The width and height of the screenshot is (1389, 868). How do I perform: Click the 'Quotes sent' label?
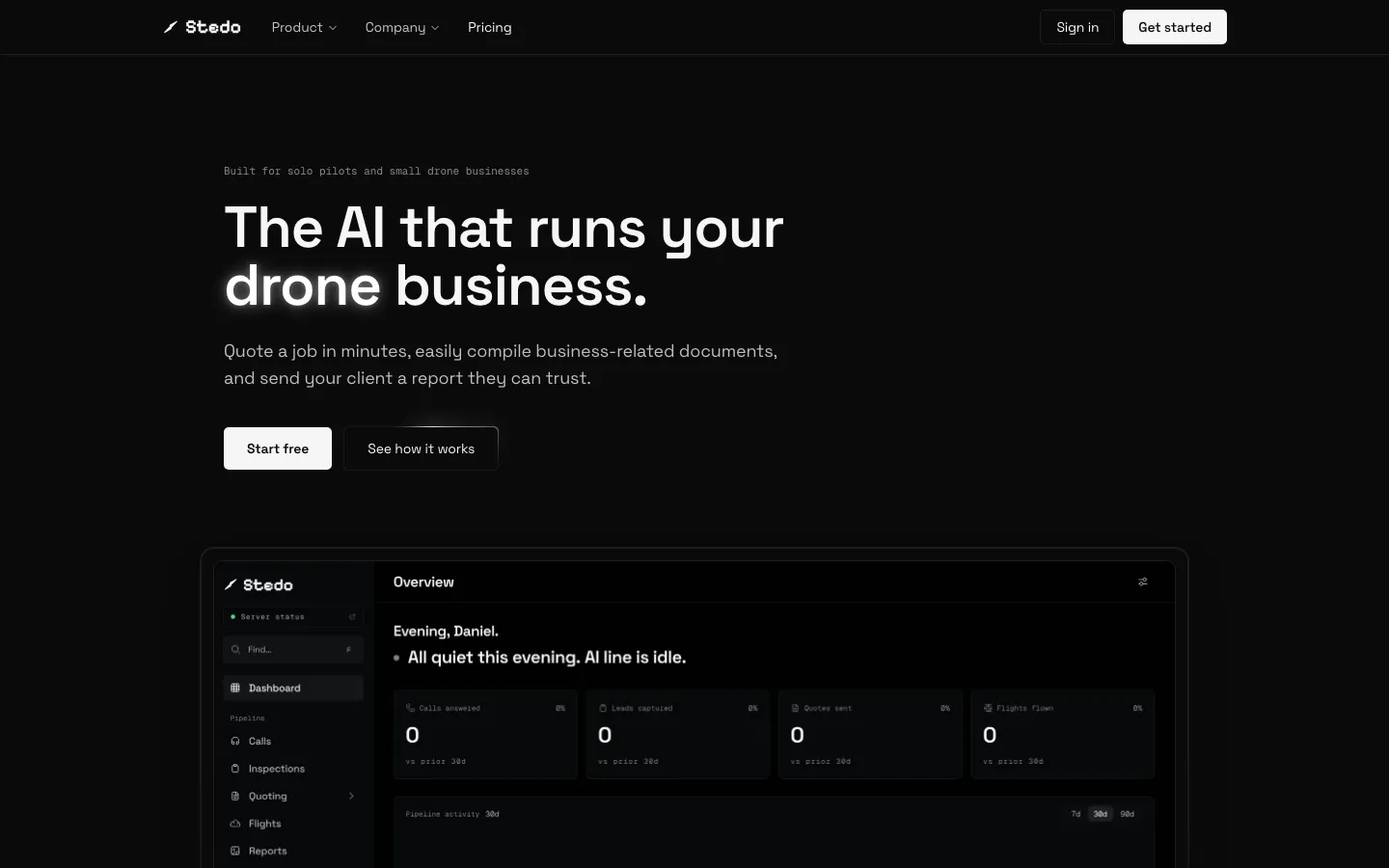click(829, 708)
